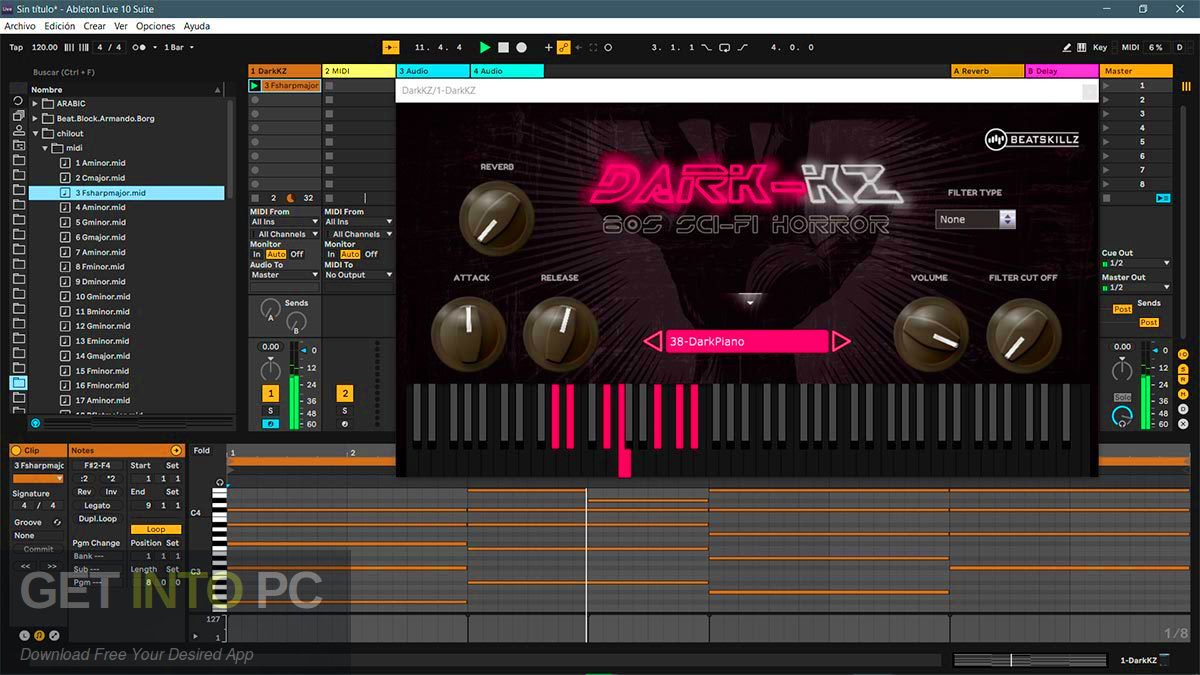Toggle the Sends section selector icon
Screen dimensions: 1200x675
point(1184,369)
